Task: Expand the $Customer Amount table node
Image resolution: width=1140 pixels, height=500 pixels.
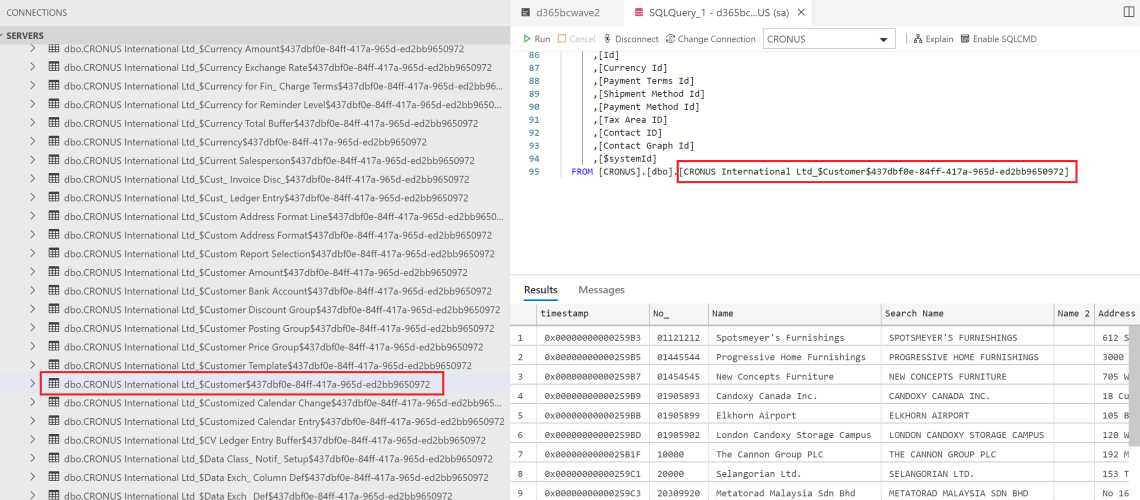Action: coord(33,272)
